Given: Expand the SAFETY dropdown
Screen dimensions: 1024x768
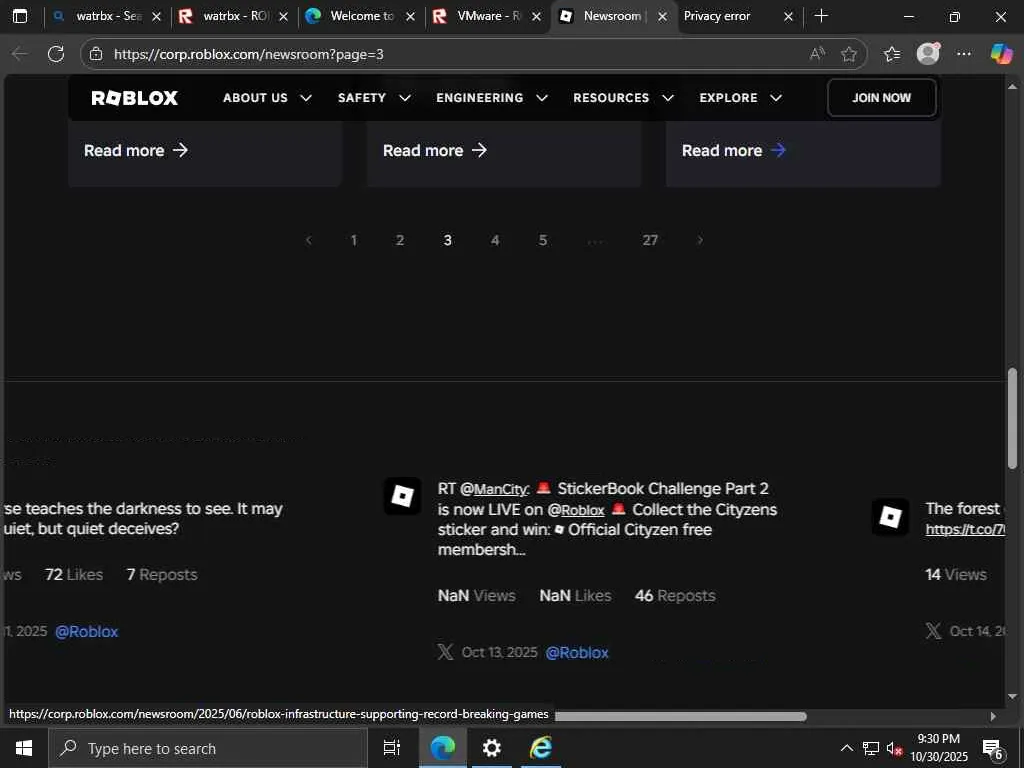Looking at the screenshot, I should point(374,98).
